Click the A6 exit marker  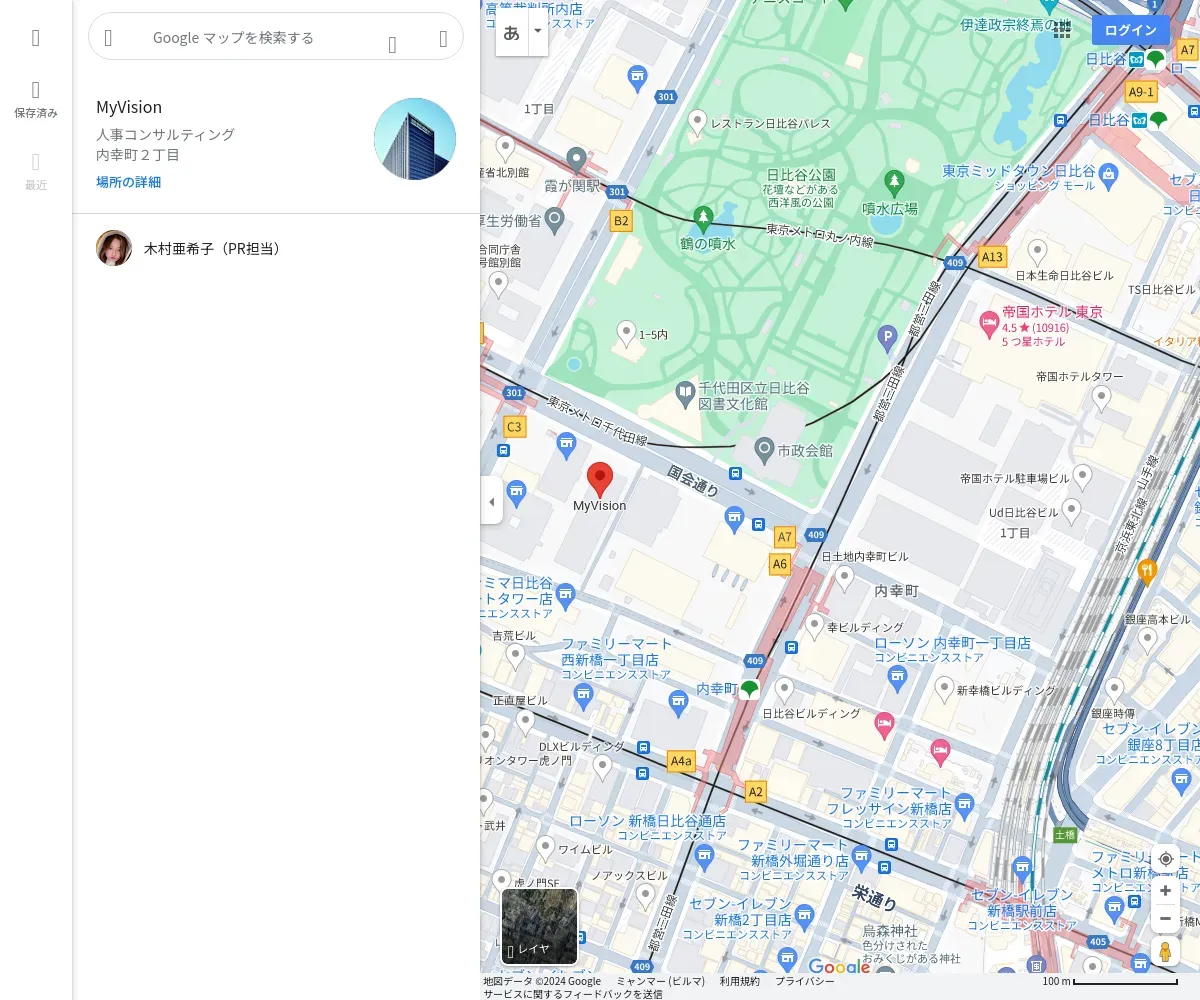[780, 564]
